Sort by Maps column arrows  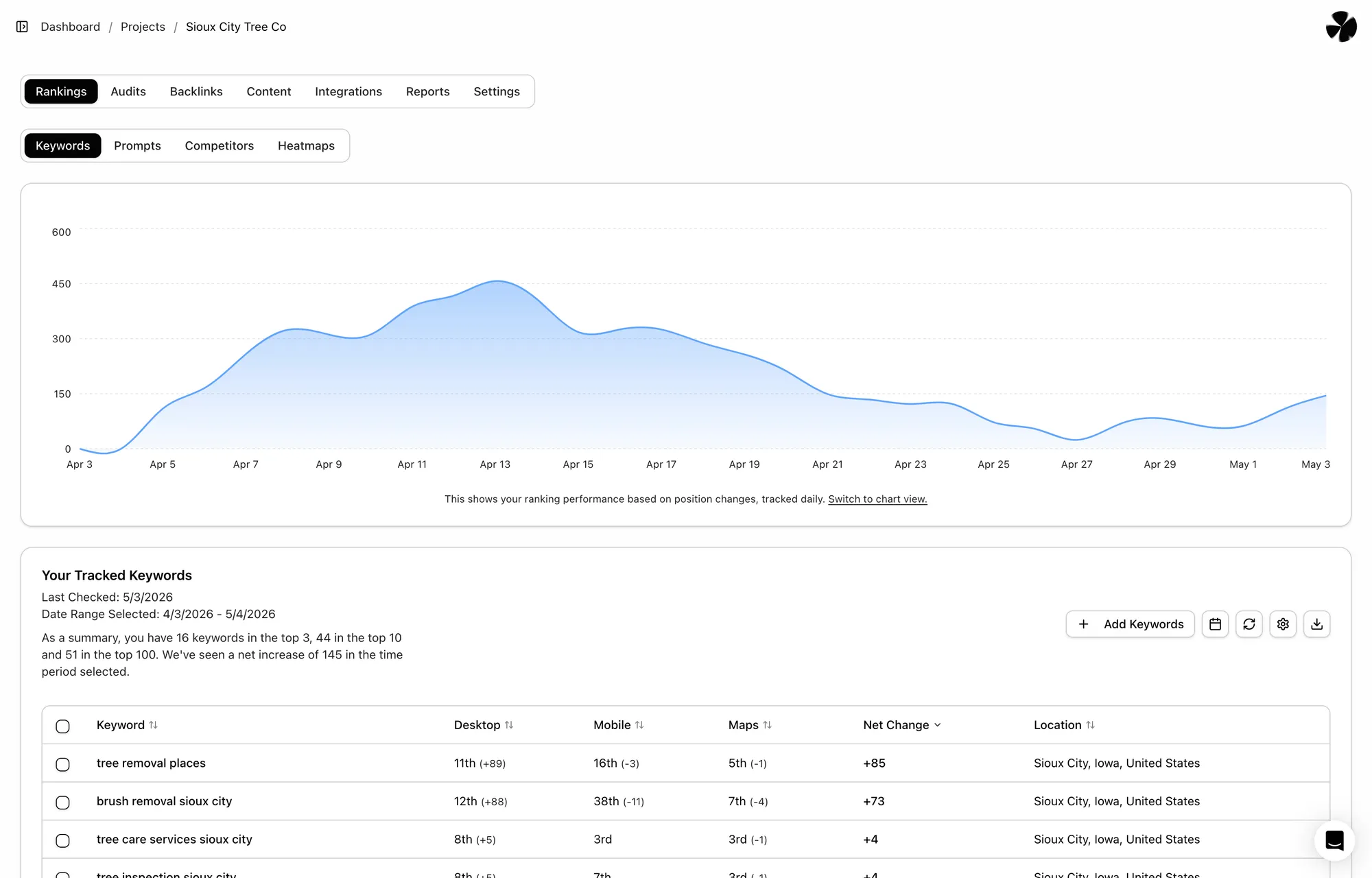(767, 725)
